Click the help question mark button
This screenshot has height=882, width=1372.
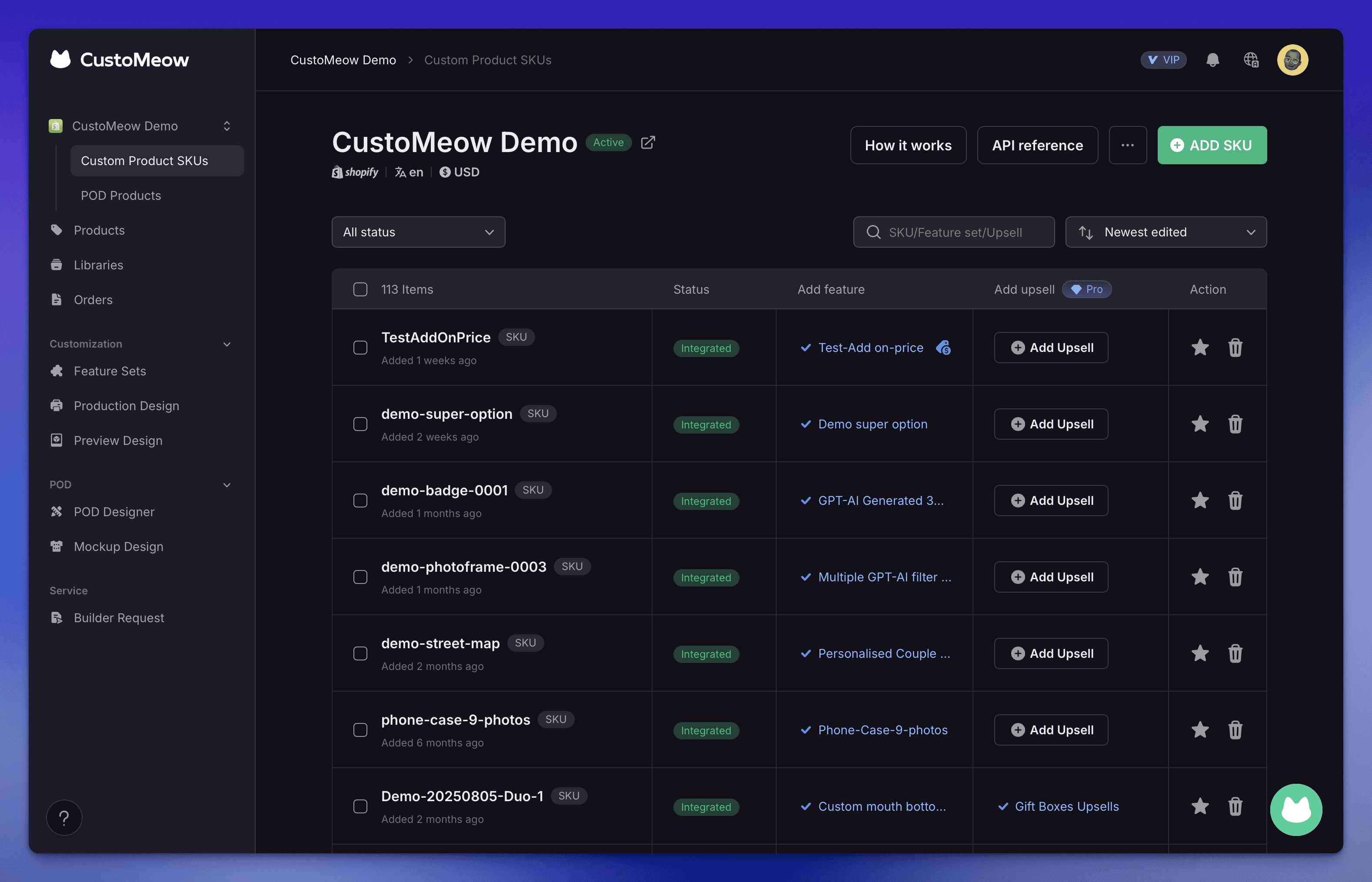[x=64, y=817]
